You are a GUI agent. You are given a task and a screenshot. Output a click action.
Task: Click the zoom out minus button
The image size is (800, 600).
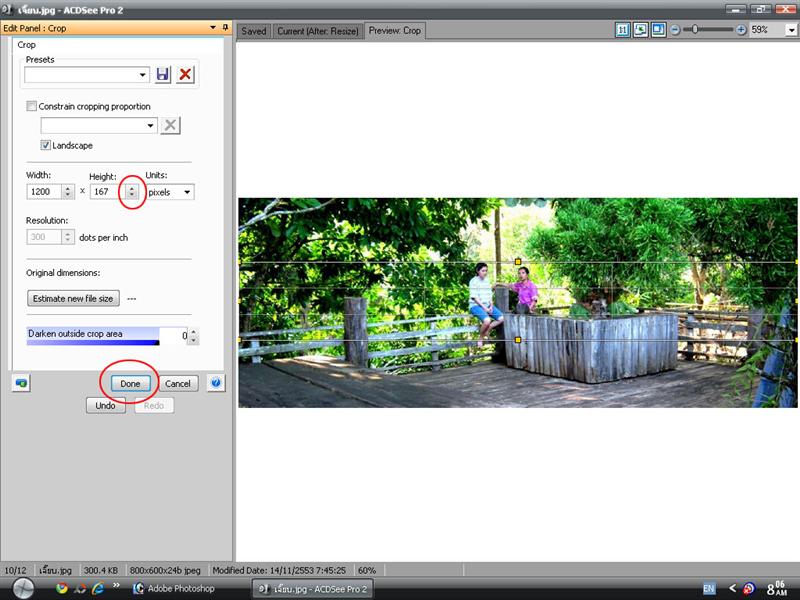675,30
